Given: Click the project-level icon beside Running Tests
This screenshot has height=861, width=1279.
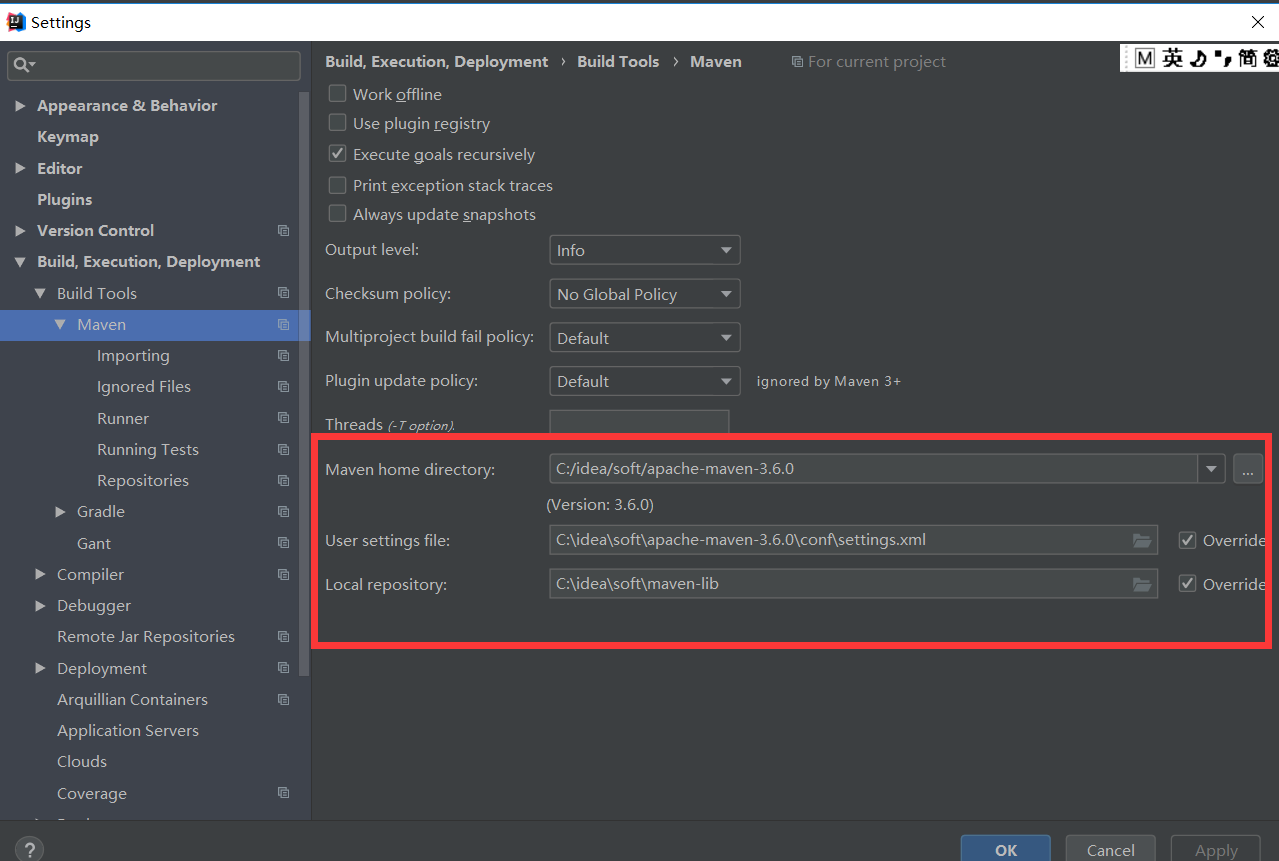Looking at the screenshot, I should click(x=284, y=449).
